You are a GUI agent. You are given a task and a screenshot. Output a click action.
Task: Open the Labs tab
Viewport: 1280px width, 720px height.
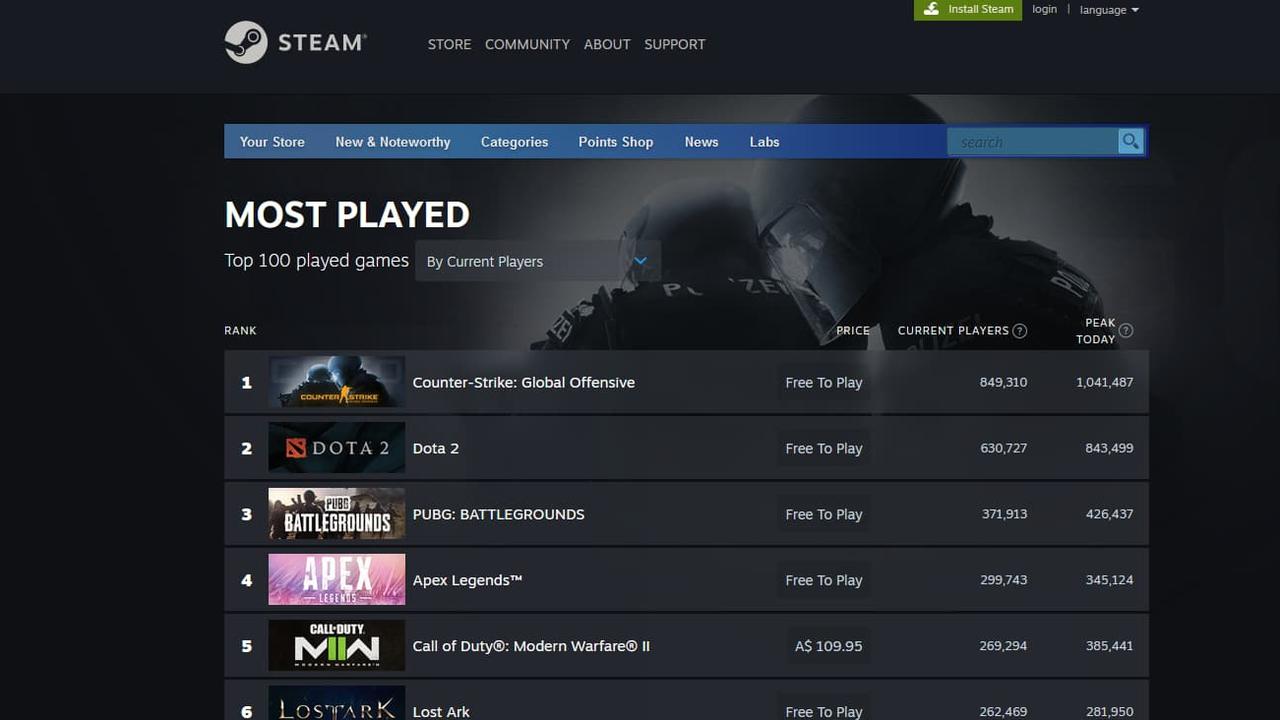tap(764, 142)
